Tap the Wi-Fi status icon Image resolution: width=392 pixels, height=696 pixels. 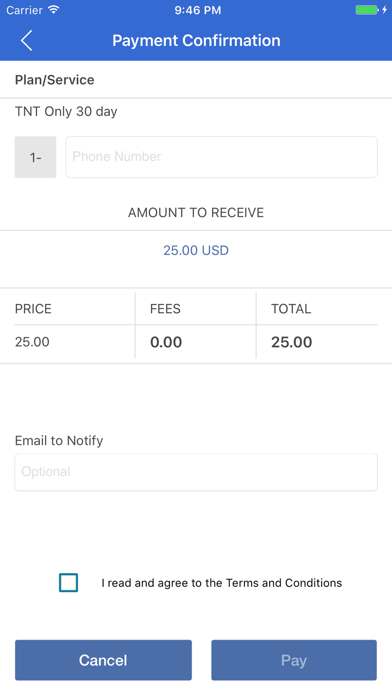click(54, 10)
